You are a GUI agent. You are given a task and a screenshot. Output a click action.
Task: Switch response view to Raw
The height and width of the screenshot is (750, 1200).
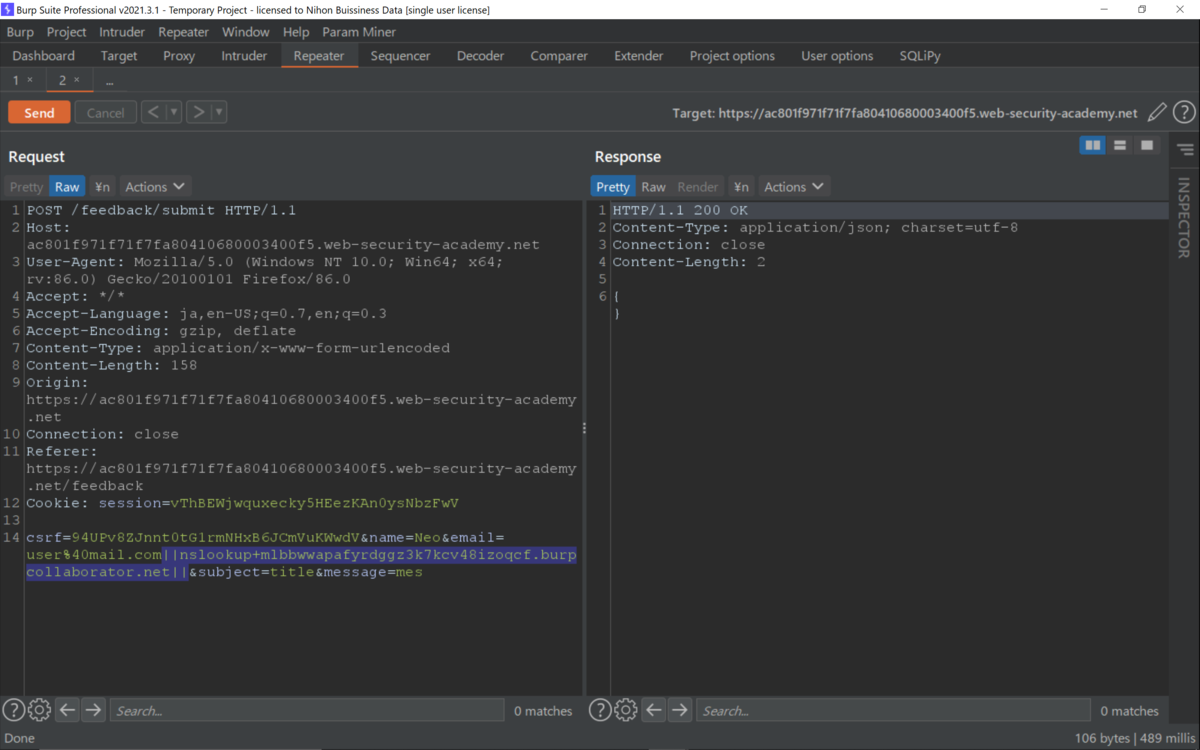(x=654, y=187)
